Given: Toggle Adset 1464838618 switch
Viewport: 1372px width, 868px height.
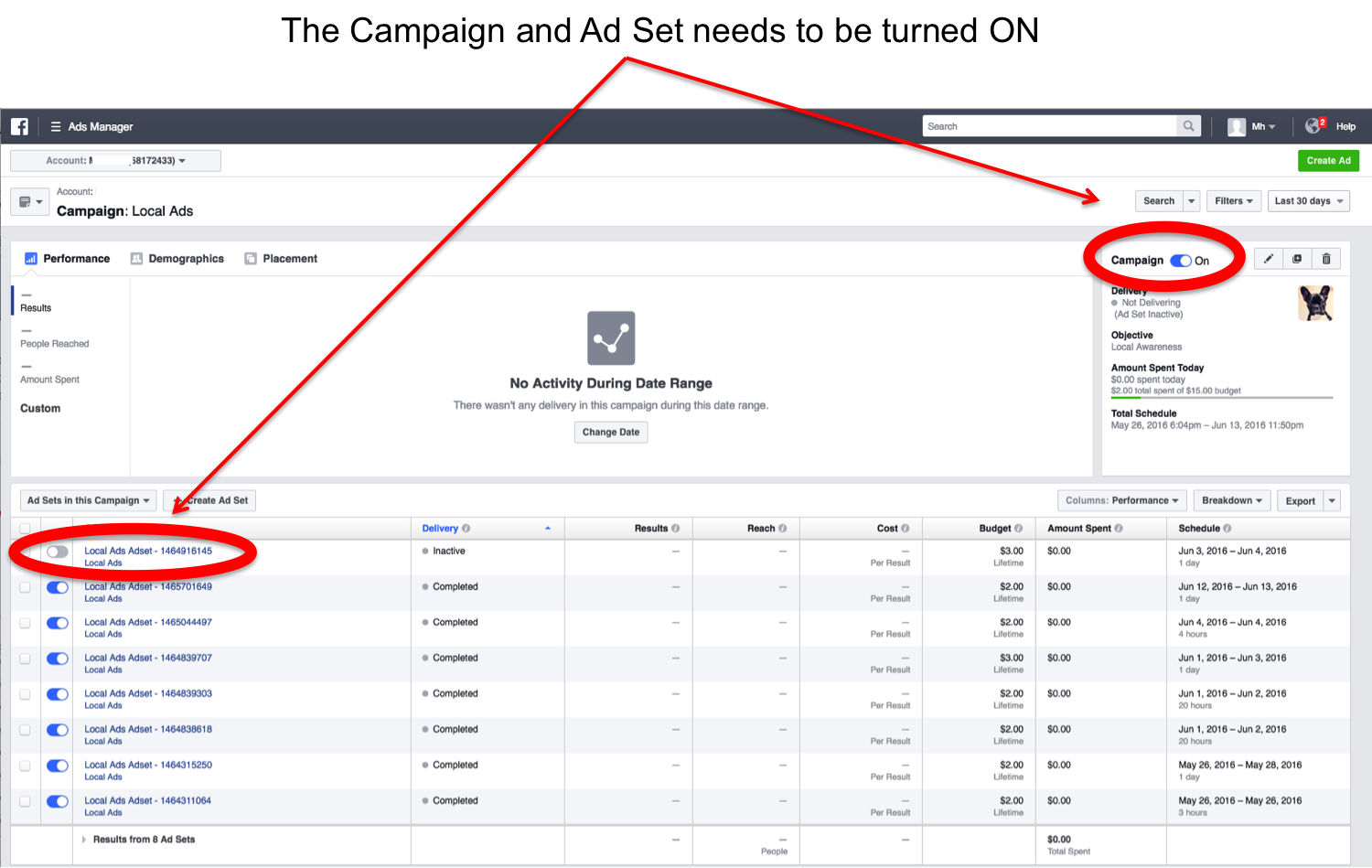Looking at the screenshot, I should pos(58,730).
